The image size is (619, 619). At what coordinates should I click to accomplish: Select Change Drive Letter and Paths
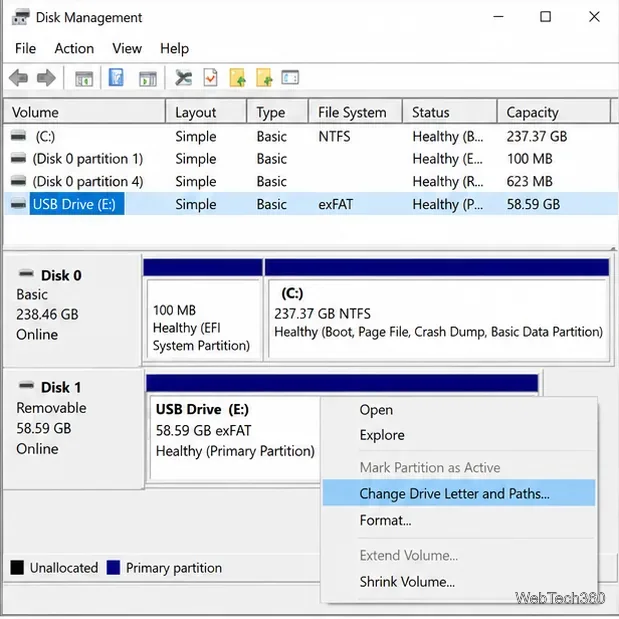459,493
